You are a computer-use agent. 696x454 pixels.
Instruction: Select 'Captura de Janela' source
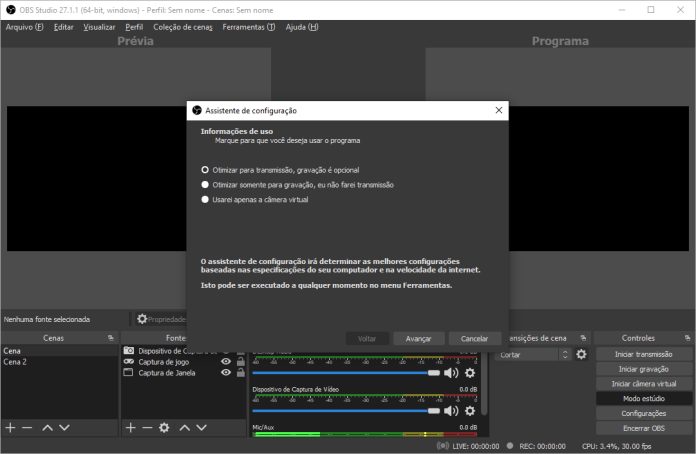166,373
